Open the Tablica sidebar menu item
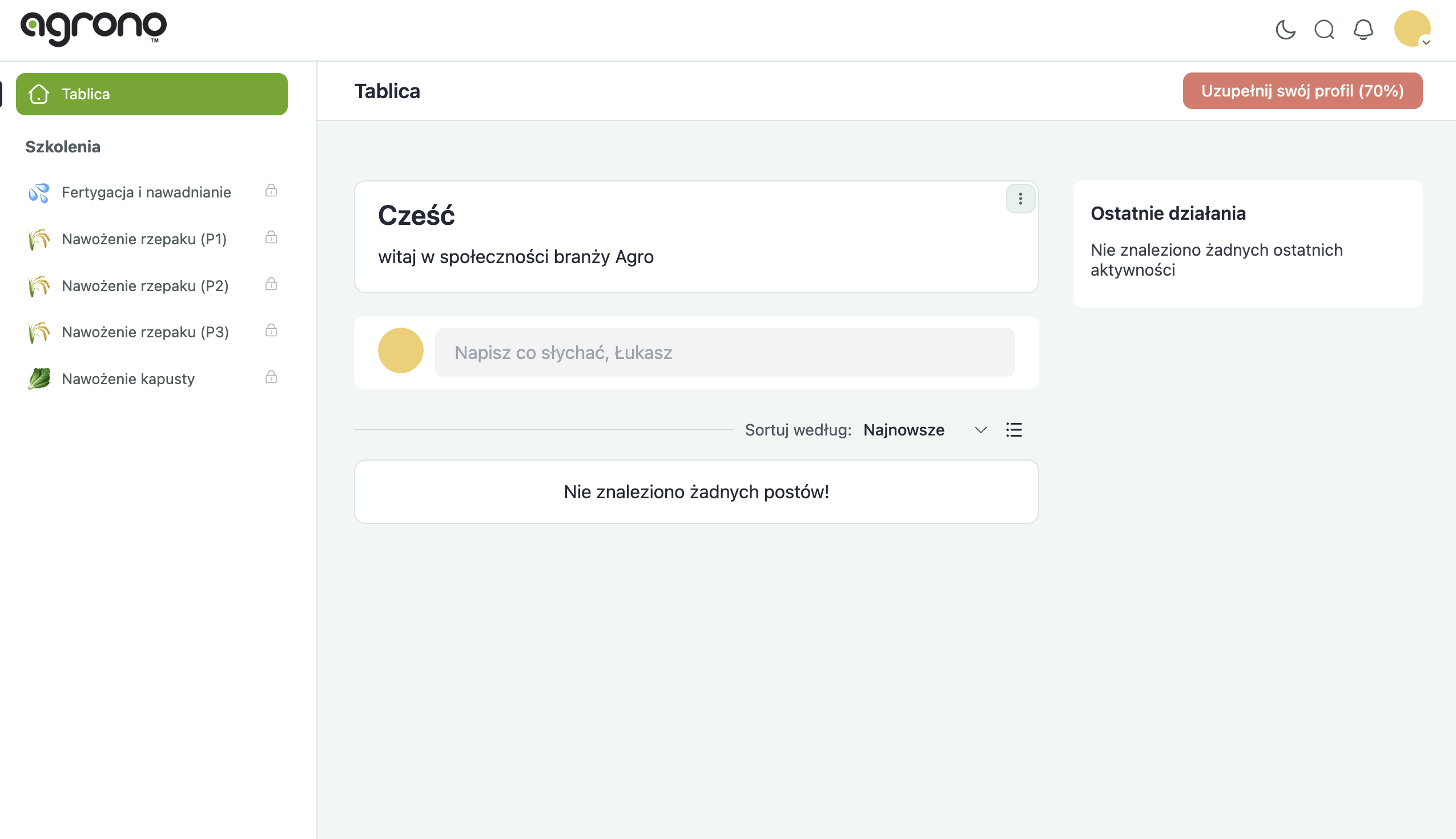Image resolution: width=1456 pixels, height=839 pixels. (151, 94)
